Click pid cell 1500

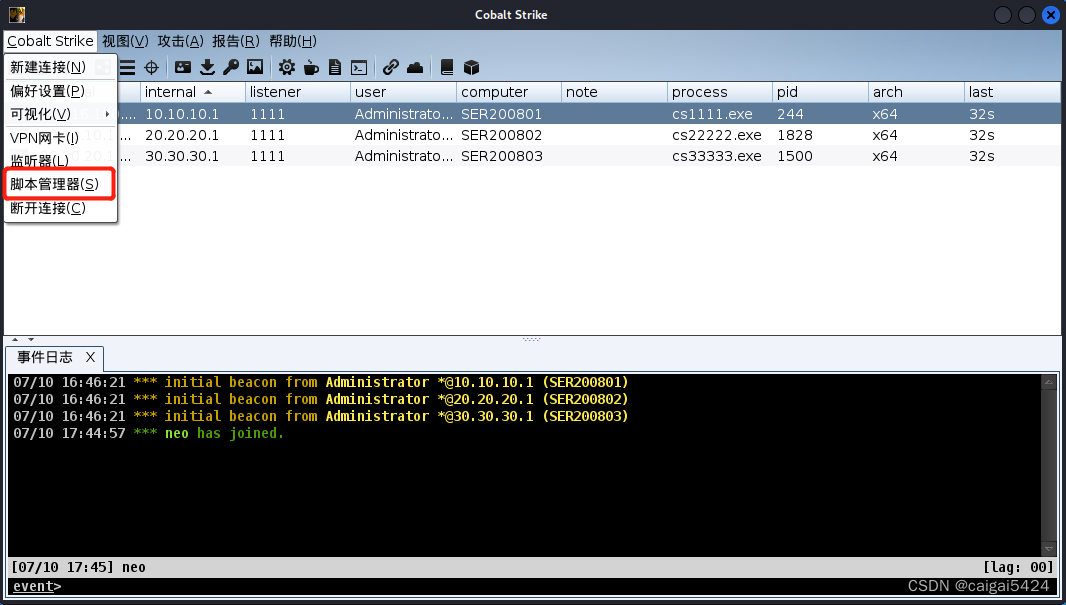(821, 156)
